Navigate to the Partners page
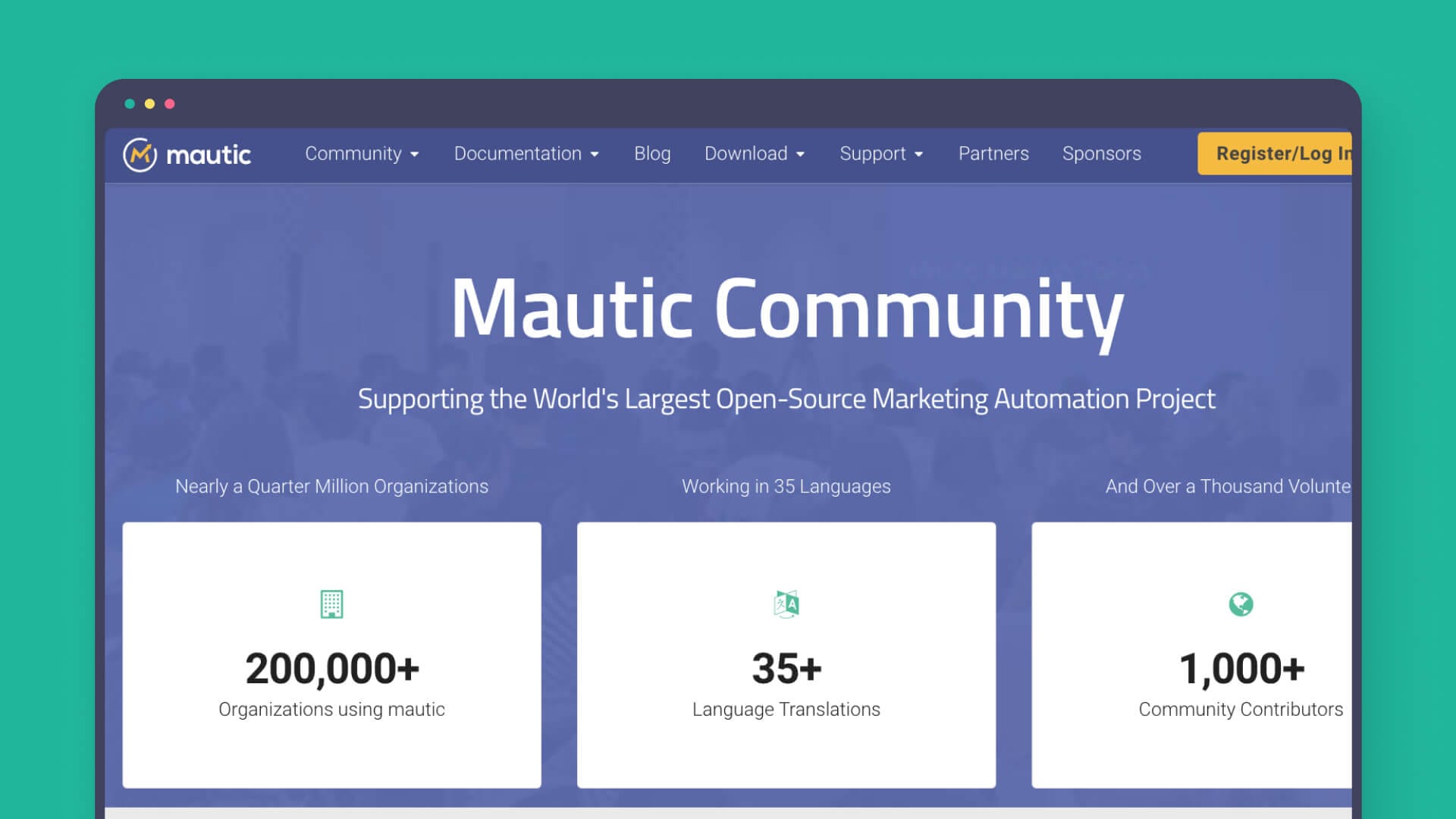 pos(993,154)
